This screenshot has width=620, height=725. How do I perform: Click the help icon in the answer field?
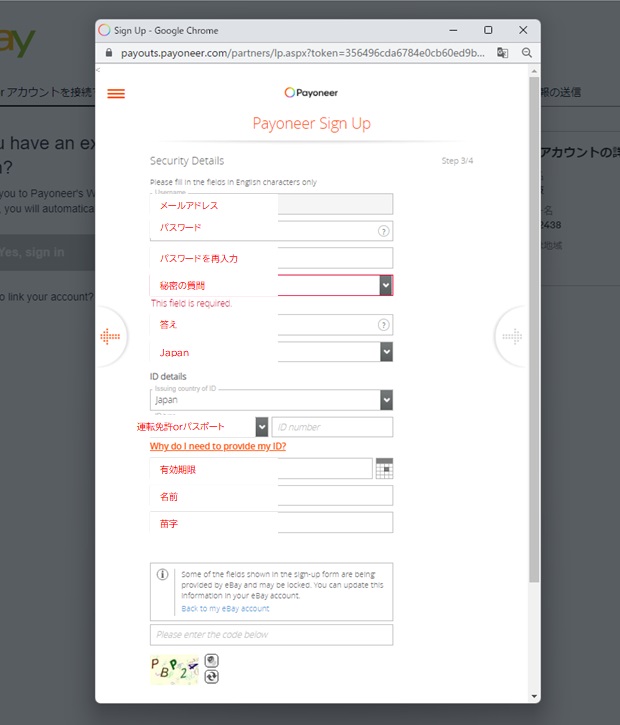point(383,325)
